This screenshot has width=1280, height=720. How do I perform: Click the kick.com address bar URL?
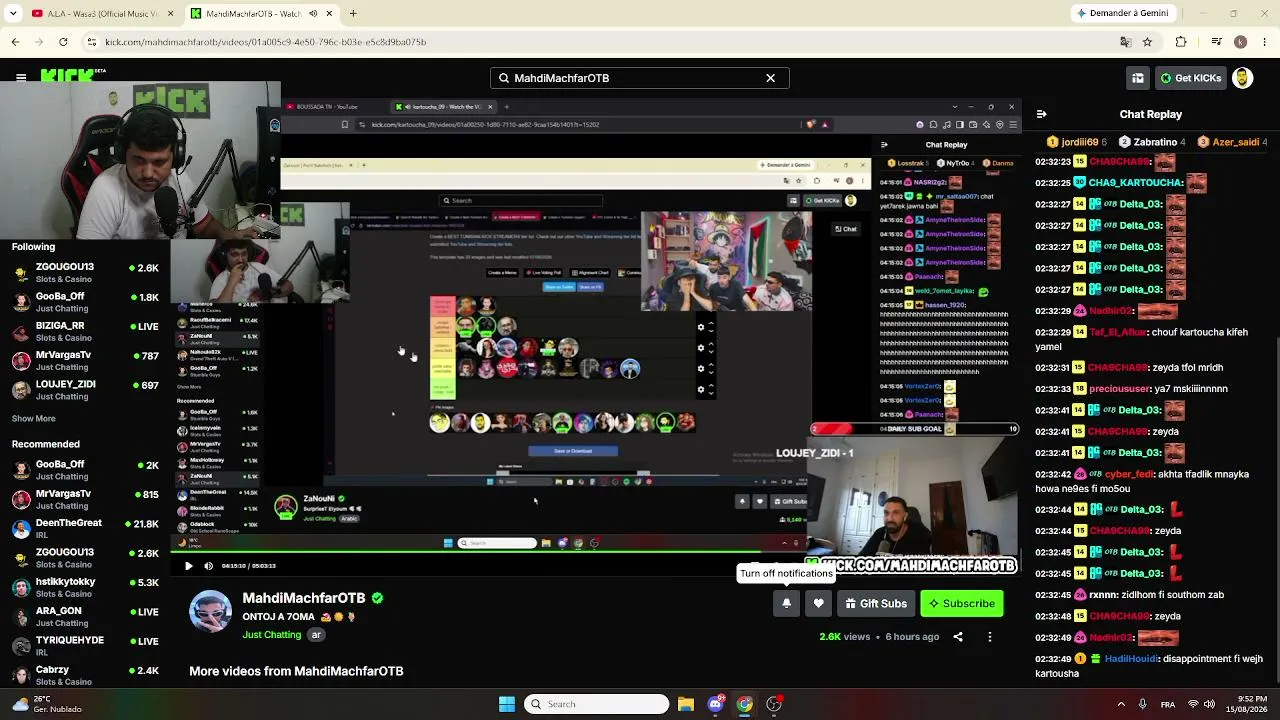point(266,42)
